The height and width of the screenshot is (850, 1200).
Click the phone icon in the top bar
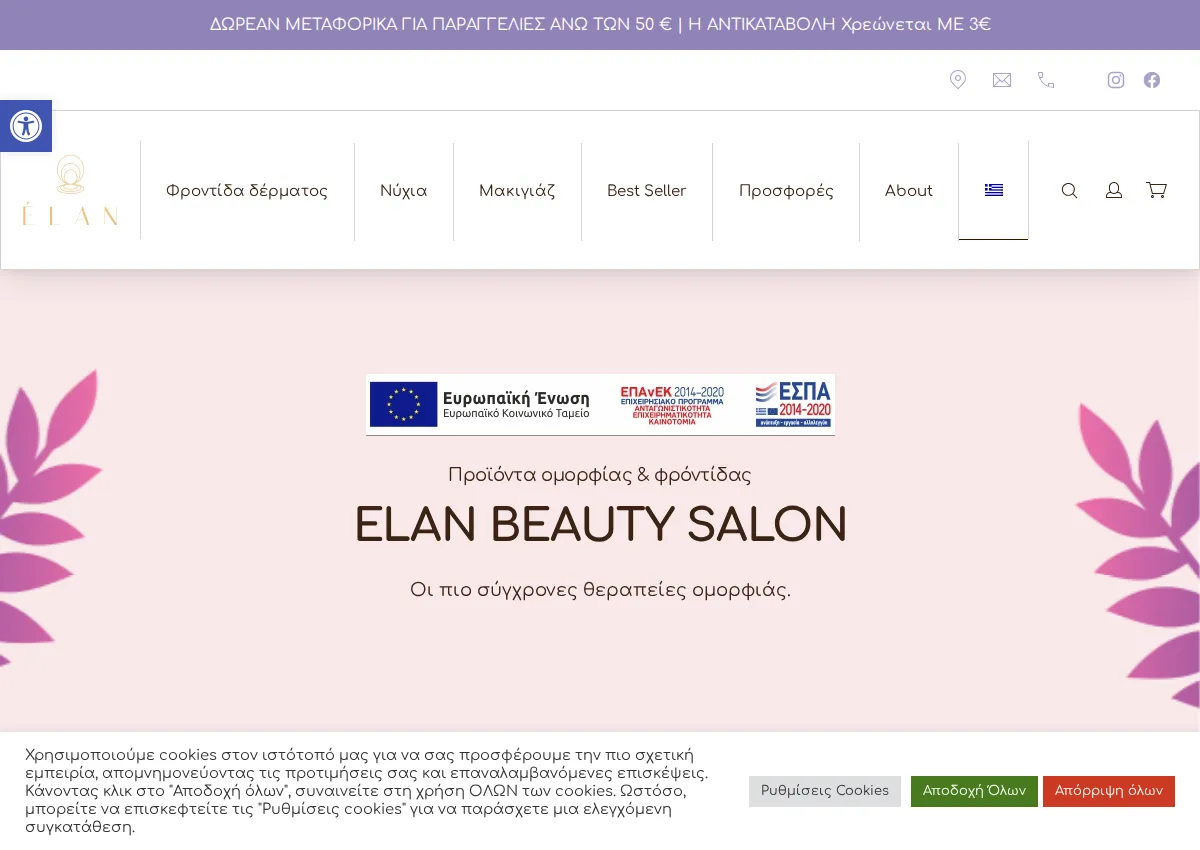point(1046,80)
